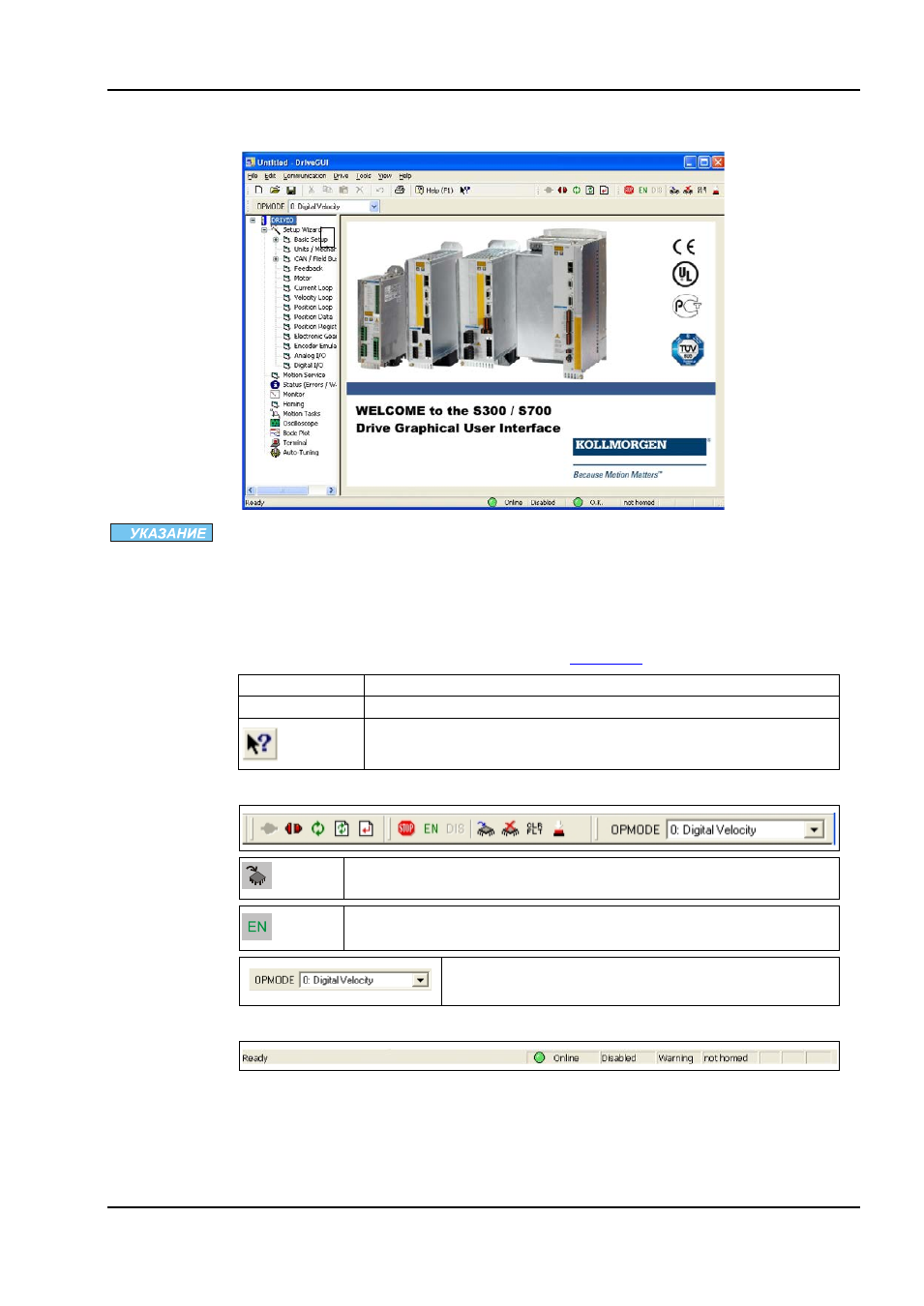Select the Motor tree item
Screen dimensions: 924x1306
click(x=303, y=279)
